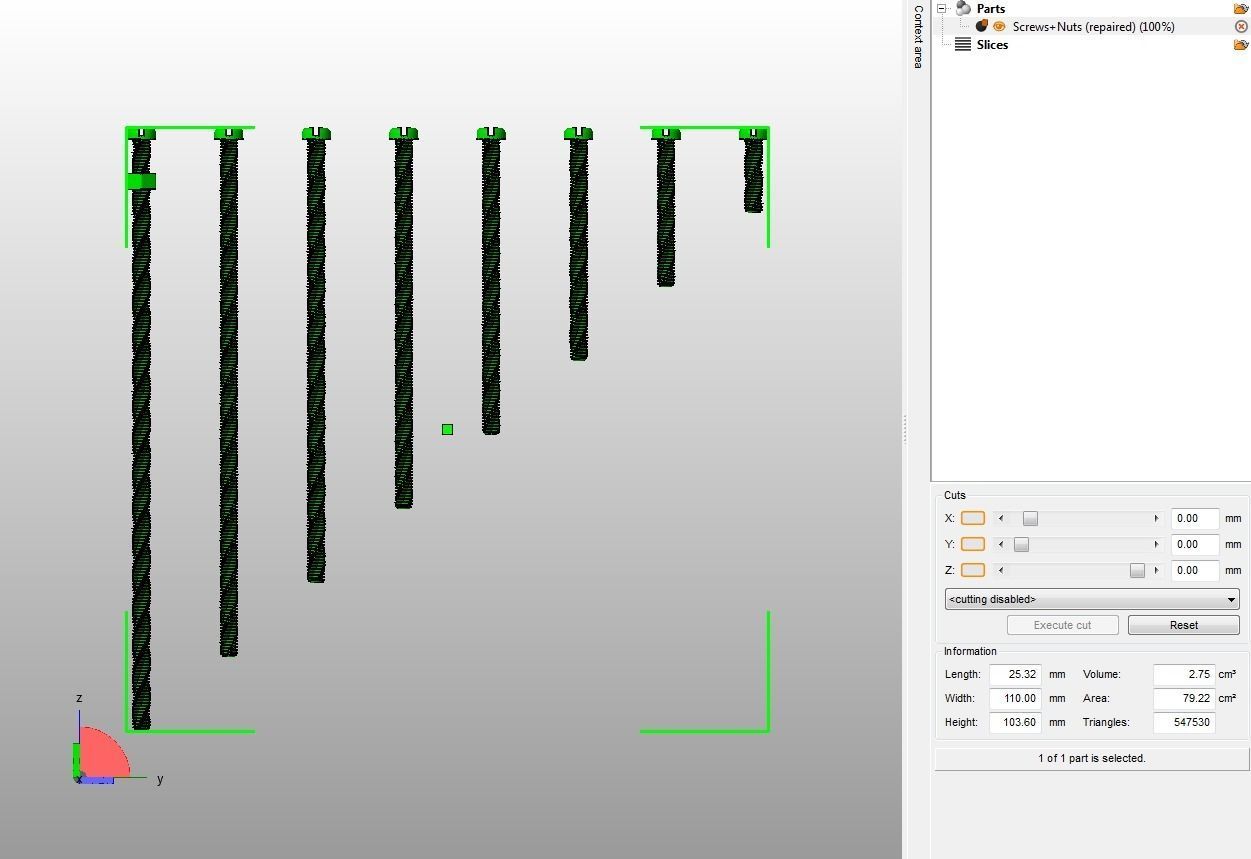Screen dimensions: 1251x859
Task: Click the shortest screw in the viewport
Action: point(753,170)
